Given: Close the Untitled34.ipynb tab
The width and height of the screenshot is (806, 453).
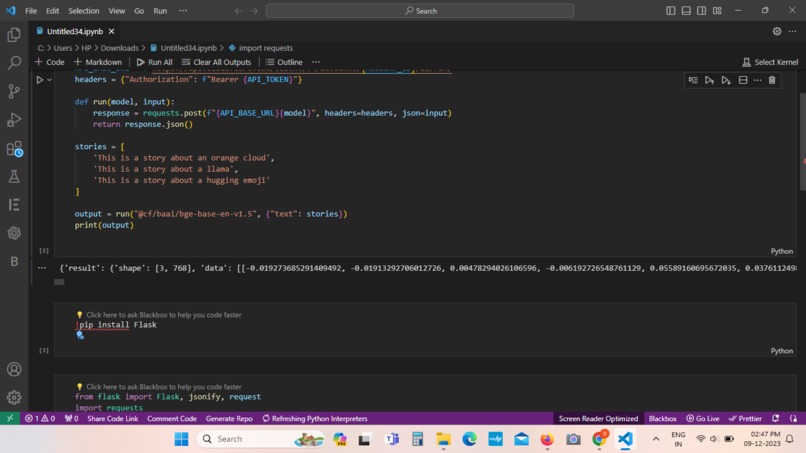Looking at the screenshot, I should pos(111,31).
